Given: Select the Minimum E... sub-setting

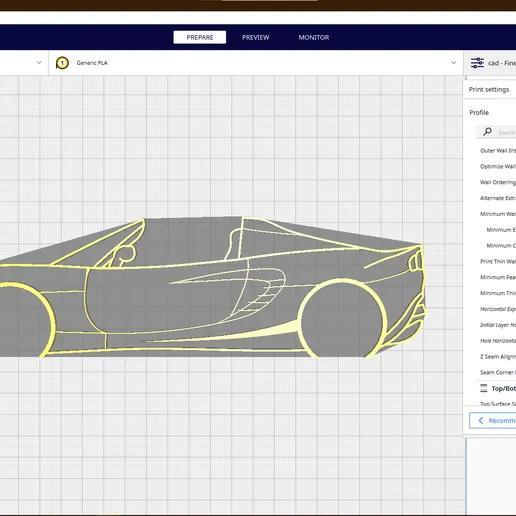Looking at the screenshot, I should pos(501,230).
